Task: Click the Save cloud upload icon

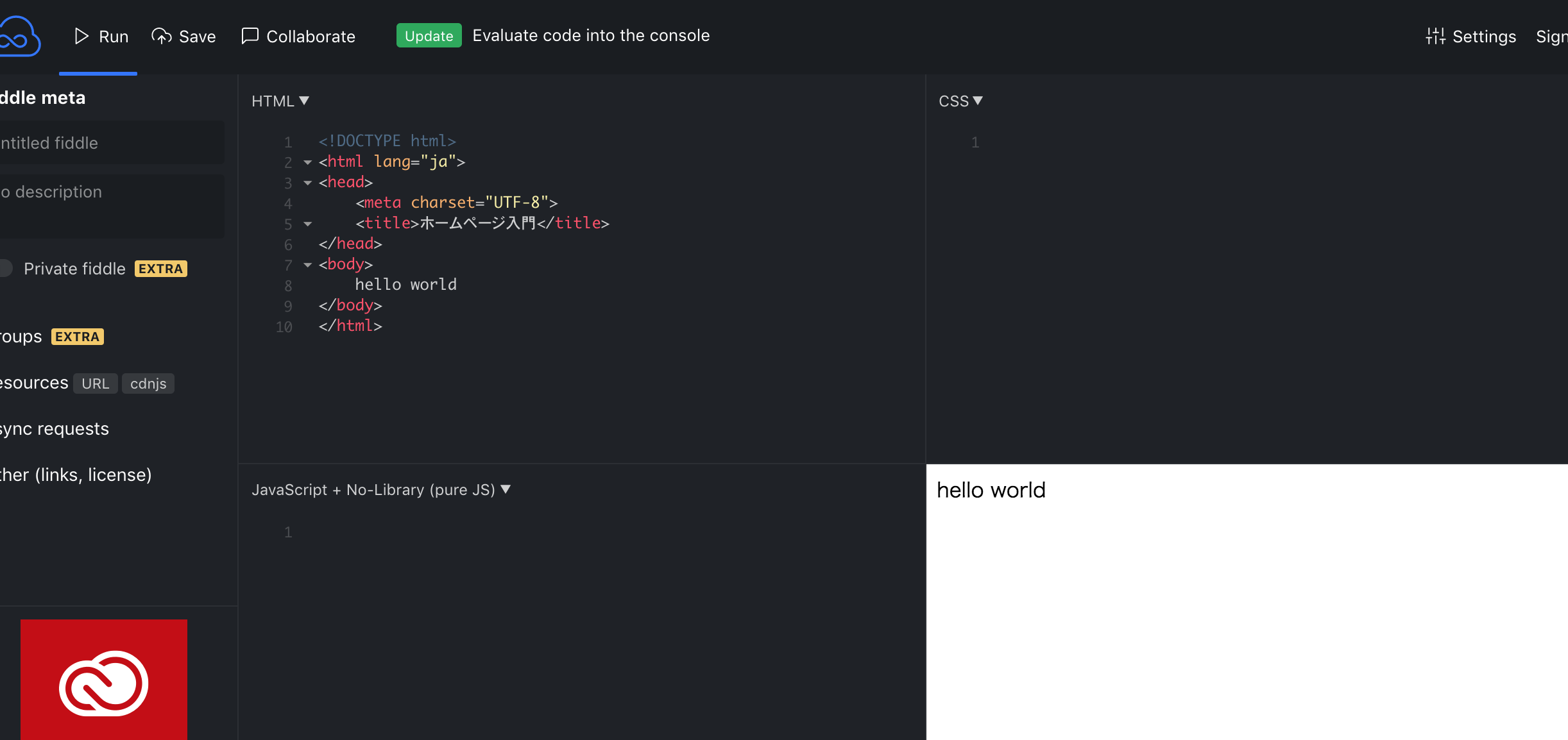Action: [x=162, y=37]
